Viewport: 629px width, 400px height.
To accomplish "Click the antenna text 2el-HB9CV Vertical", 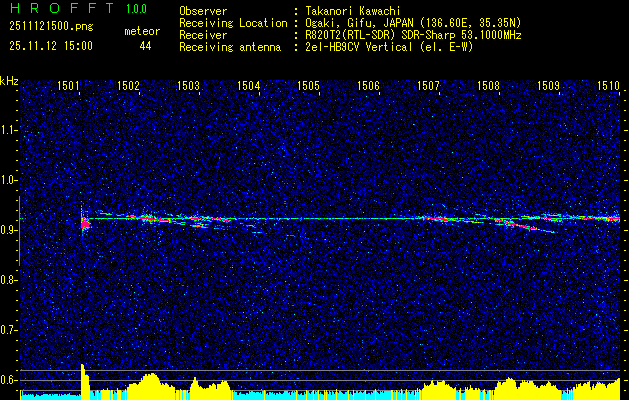I will tap(359, 47).
